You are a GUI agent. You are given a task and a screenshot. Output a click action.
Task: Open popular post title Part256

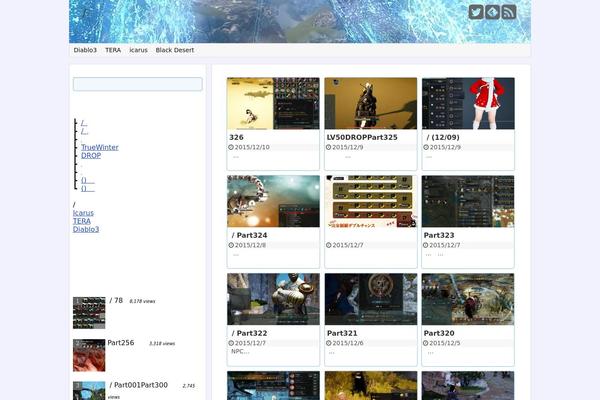pyautogui.click(x=121, y=343)
